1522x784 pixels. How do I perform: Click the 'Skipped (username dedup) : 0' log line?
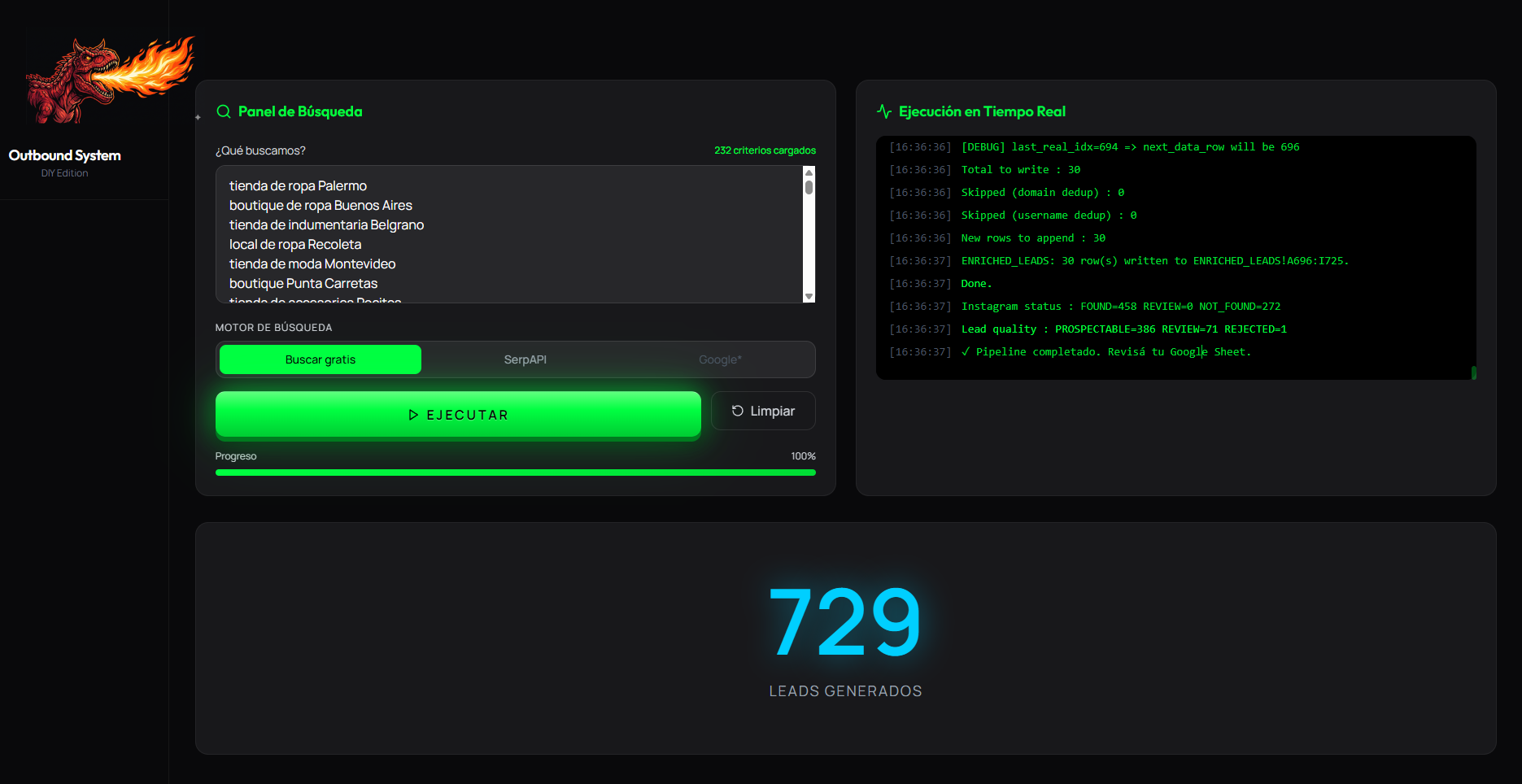[1049, 216]
